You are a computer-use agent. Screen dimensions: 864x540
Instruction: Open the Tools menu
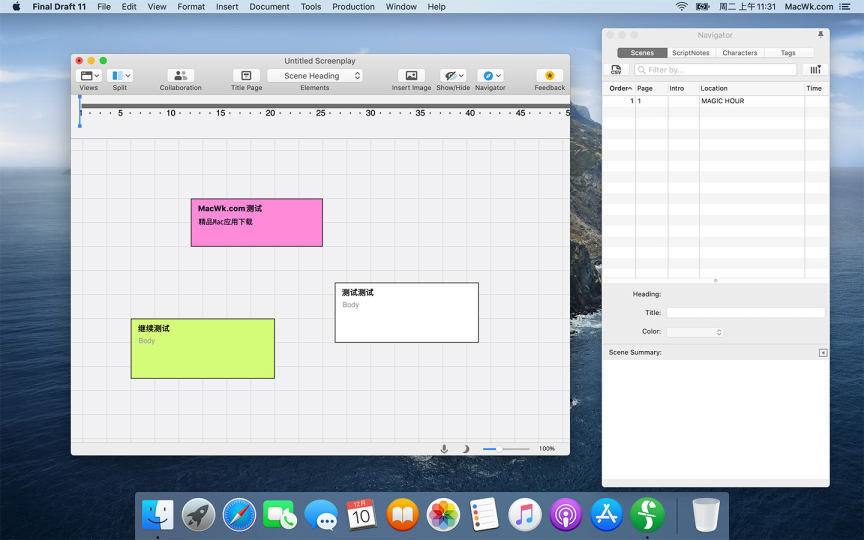coord(311,7)
